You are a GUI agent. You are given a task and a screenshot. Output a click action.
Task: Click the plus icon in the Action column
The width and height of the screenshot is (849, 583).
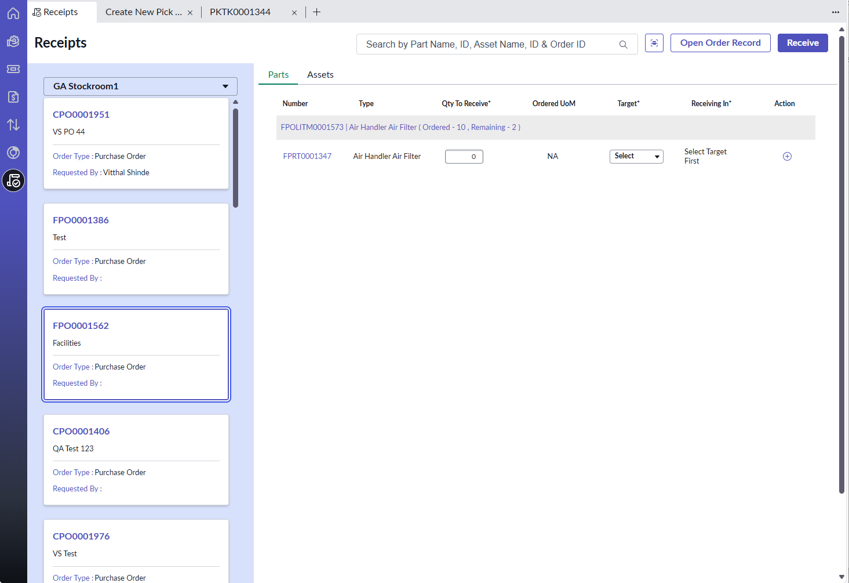[787, 157]
